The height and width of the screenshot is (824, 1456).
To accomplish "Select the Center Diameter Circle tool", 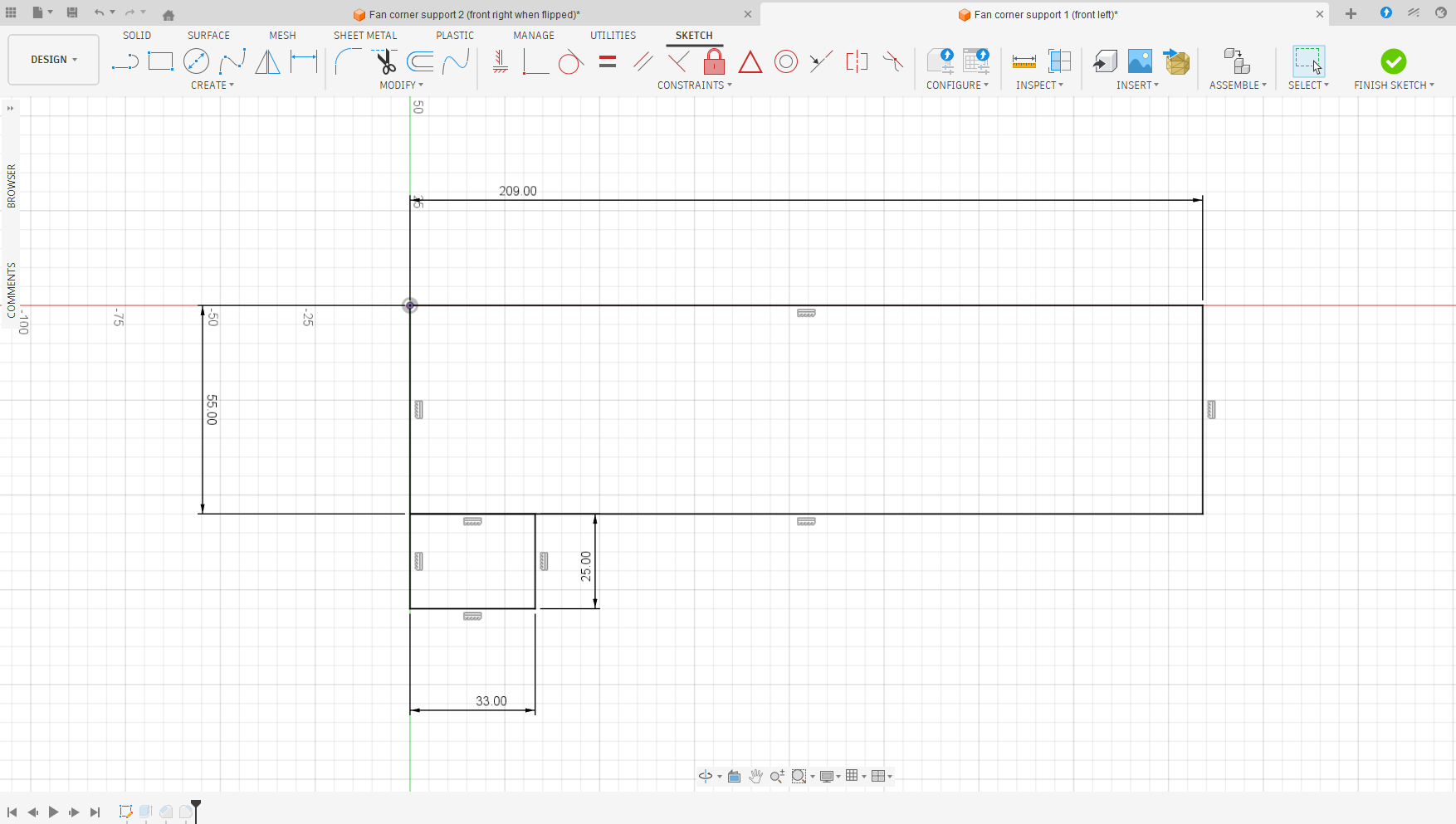I will click(196, 61).
